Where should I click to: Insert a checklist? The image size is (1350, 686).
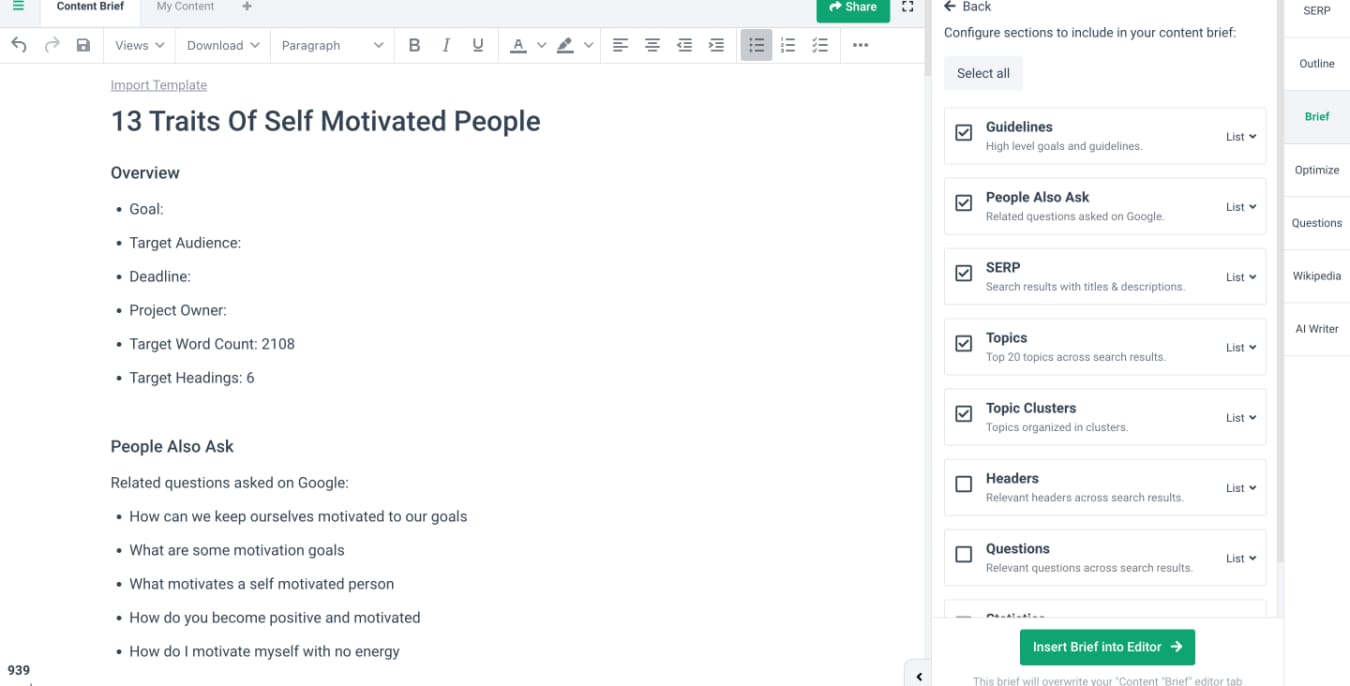coord(820,45)
